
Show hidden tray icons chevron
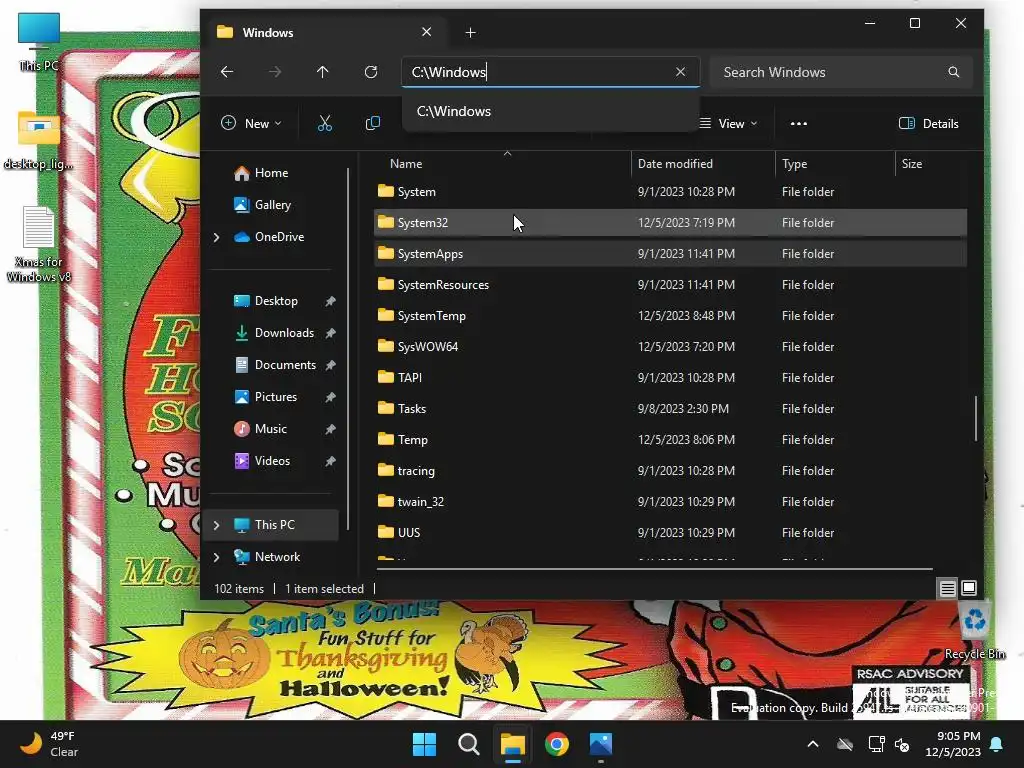pyautogui.click(x=813, y=744)
